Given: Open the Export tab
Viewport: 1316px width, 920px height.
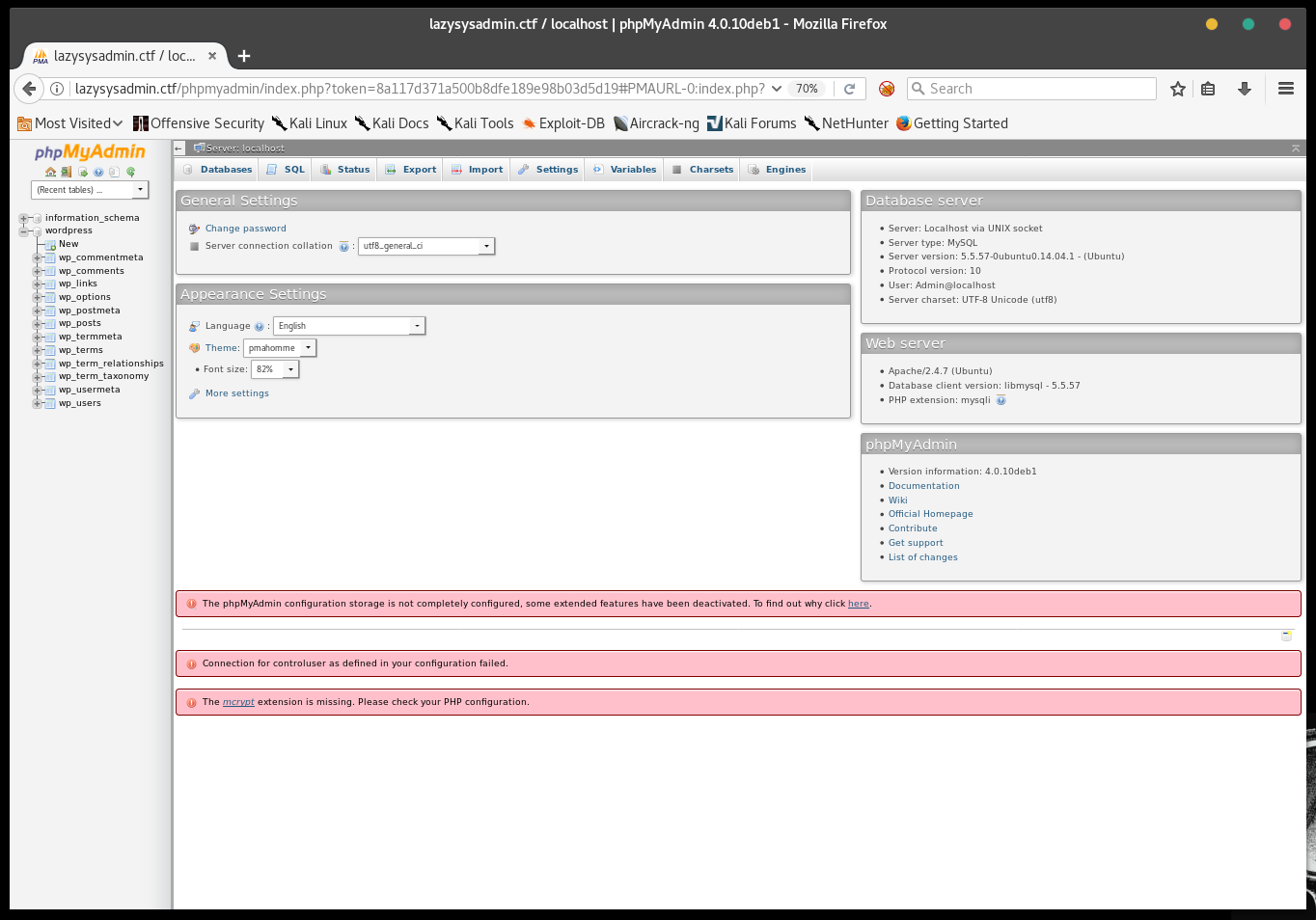Looking at the screenshot, I should pos(410,170).
